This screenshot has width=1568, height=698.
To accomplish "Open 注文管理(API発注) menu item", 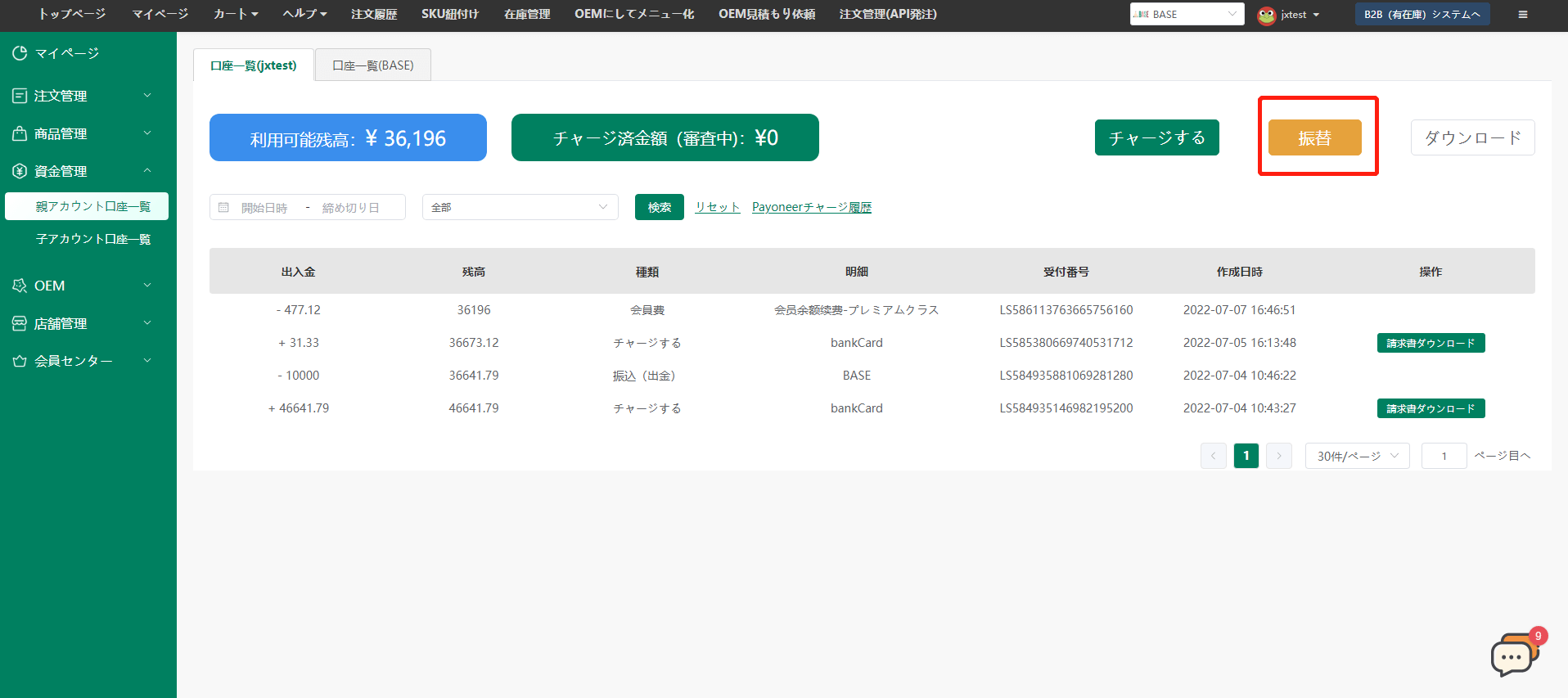I will click(888, 14).
